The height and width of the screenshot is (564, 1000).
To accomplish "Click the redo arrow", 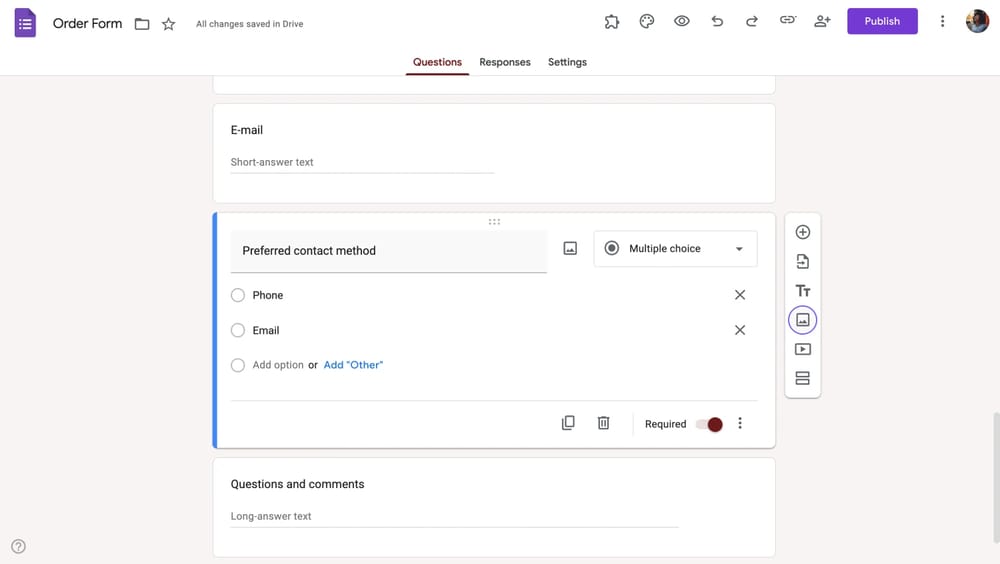I will [x=752, y=21].
